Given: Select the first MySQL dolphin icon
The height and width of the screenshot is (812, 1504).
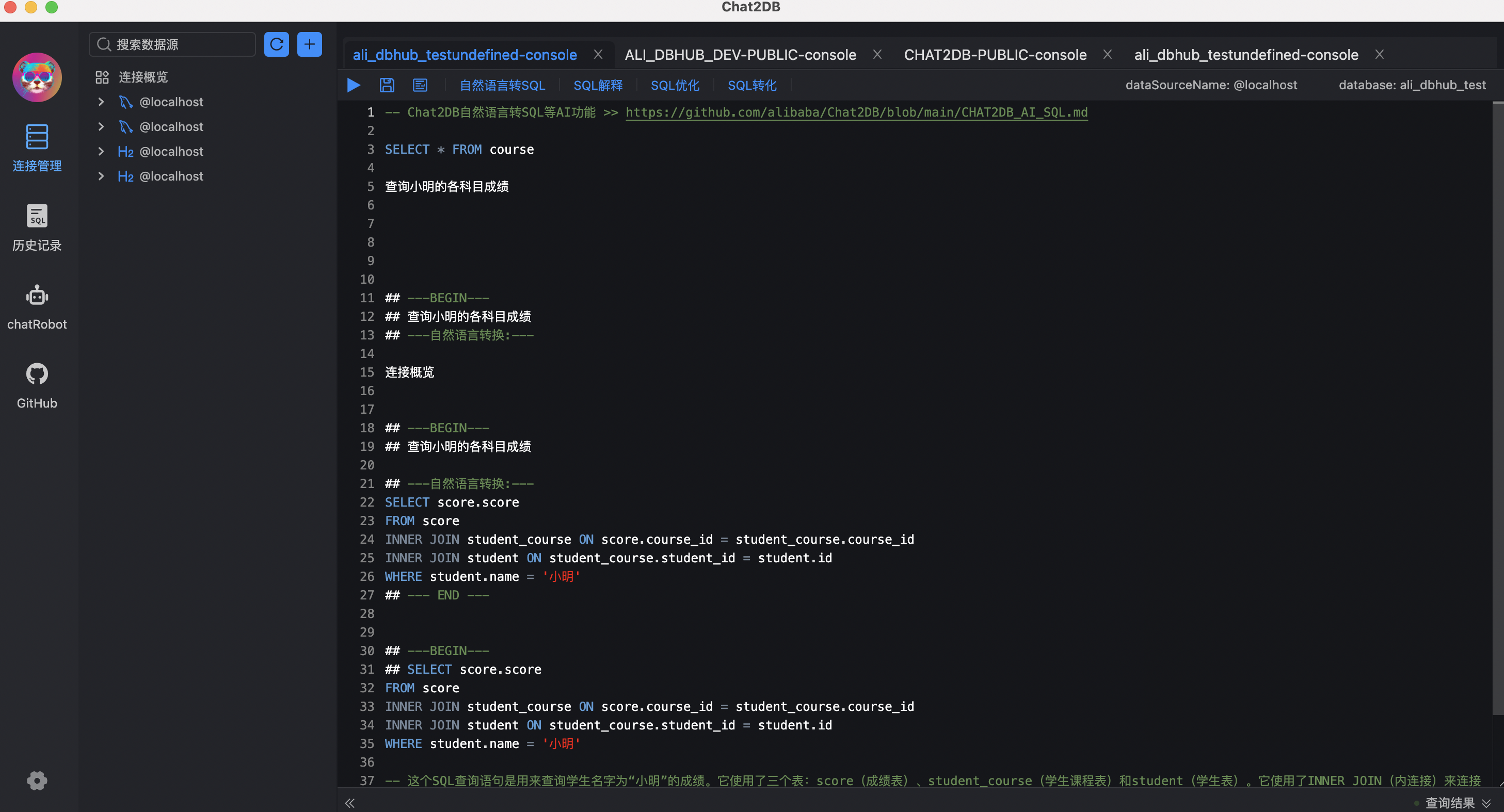Looking at the screenshot, I should pos(125,102).
